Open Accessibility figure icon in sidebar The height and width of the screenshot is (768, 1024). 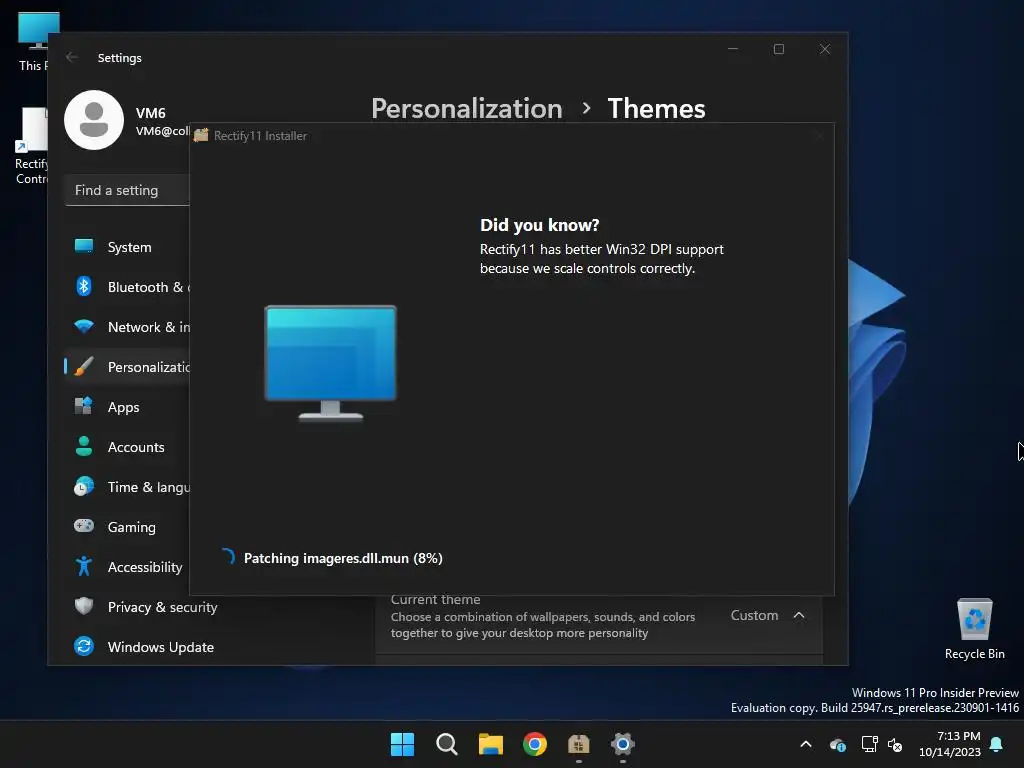[x=84, y=567]
